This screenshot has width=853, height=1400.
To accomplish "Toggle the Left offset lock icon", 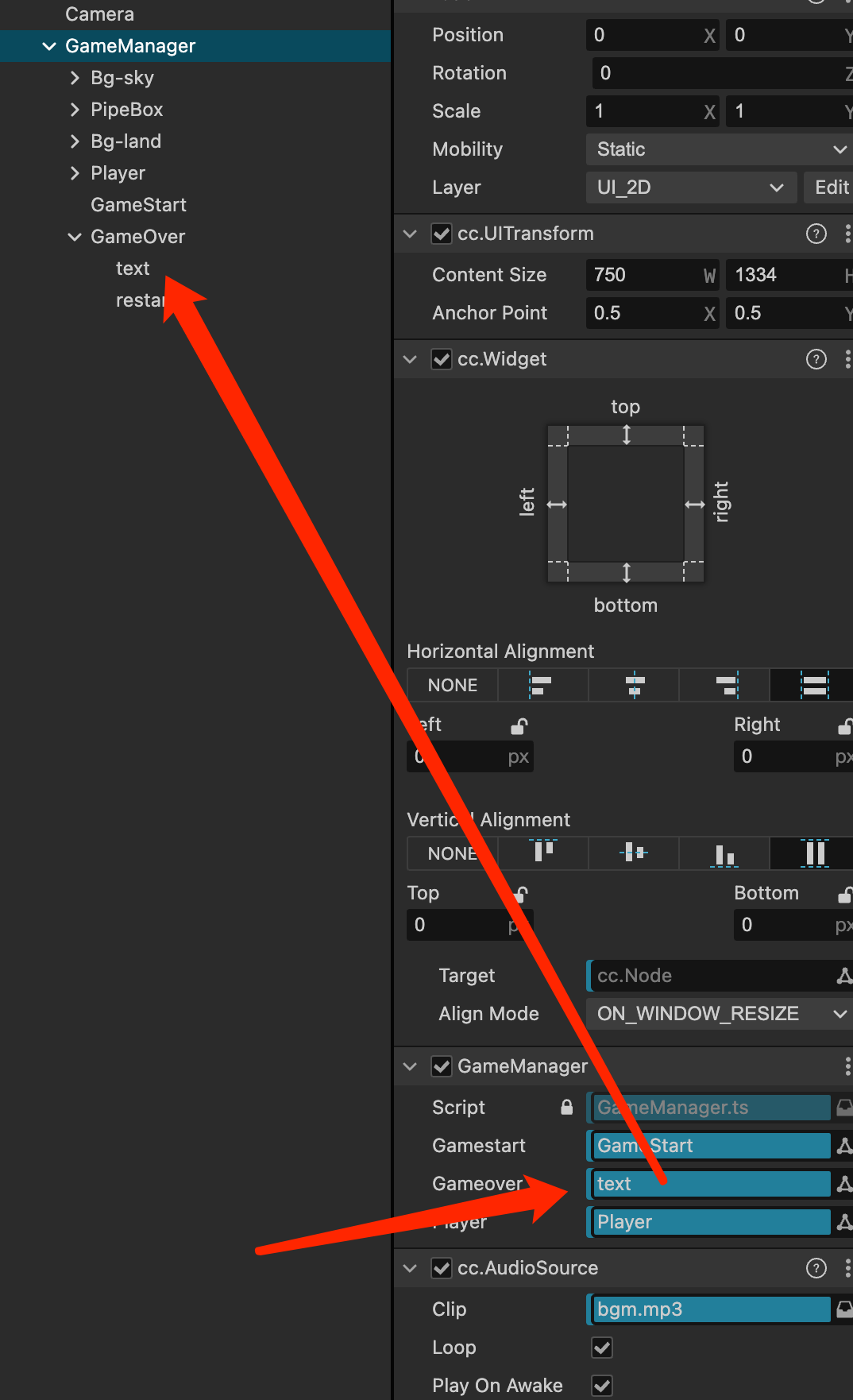I will pyautogui.click(x=519, y=725).
